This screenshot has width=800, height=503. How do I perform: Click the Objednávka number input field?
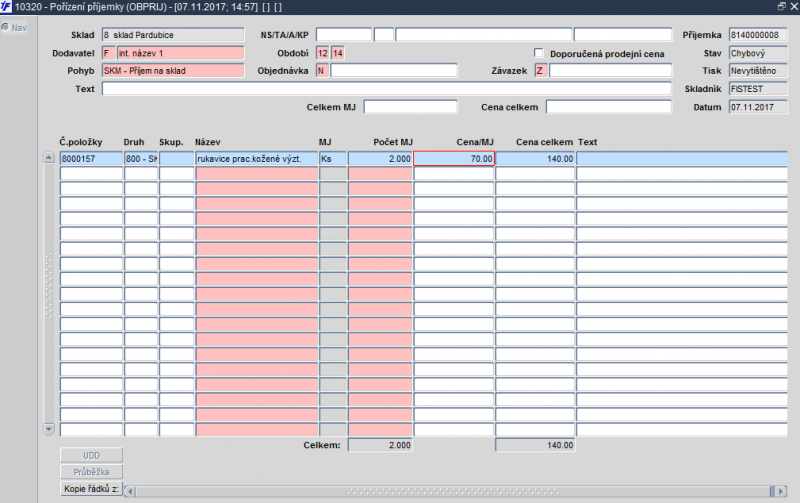click(394, 70)
